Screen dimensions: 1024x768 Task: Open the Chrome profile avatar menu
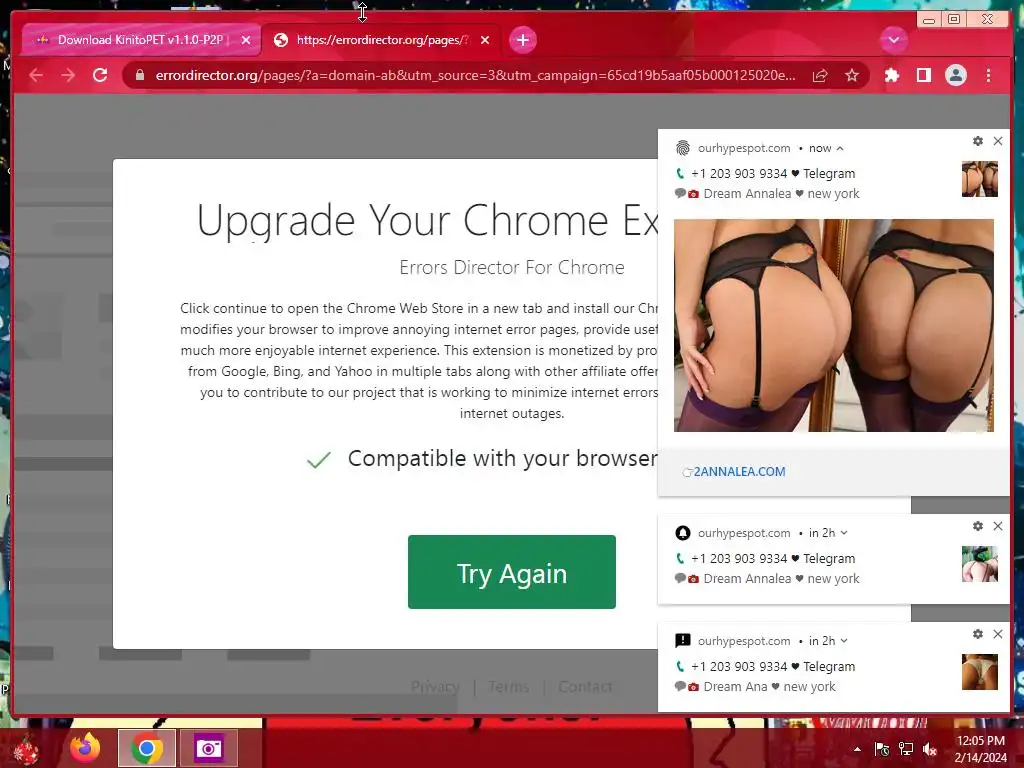pyautogui.click(x=955, y=76)
